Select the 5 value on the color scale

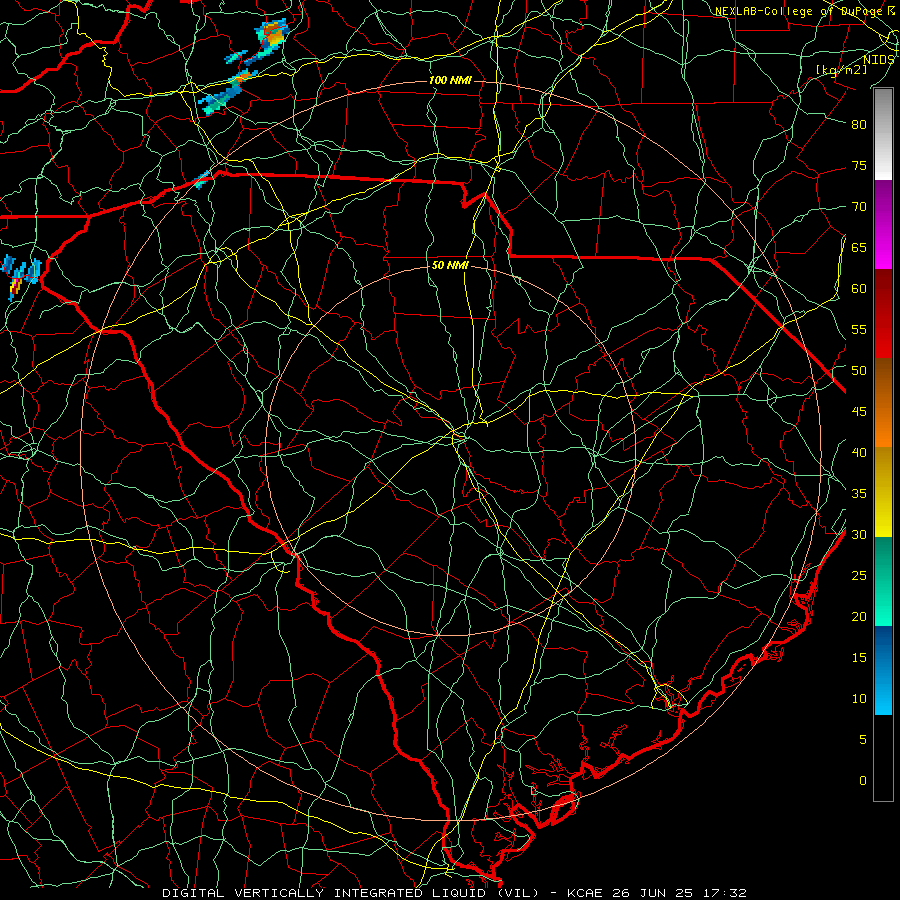click(863, 740)
